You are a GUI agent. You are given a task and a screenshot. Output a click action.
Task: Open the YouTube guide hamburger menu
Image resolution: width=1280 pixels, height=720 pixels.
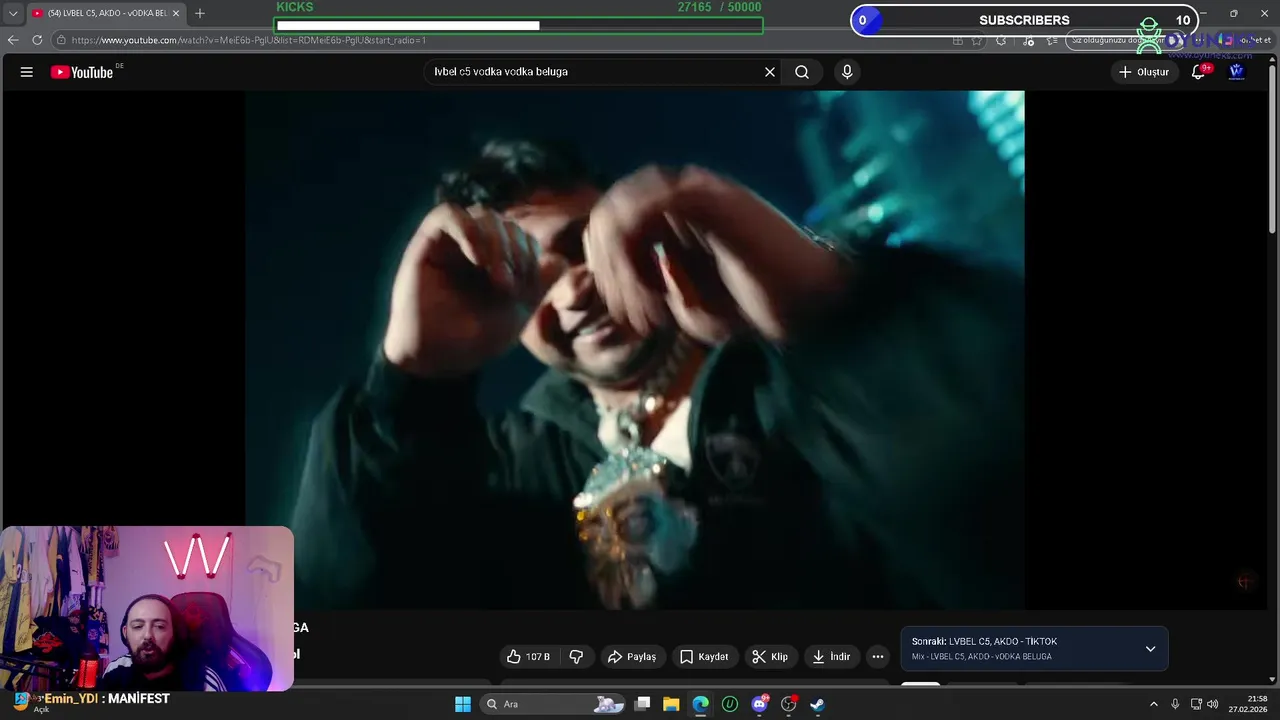[27, 72]
